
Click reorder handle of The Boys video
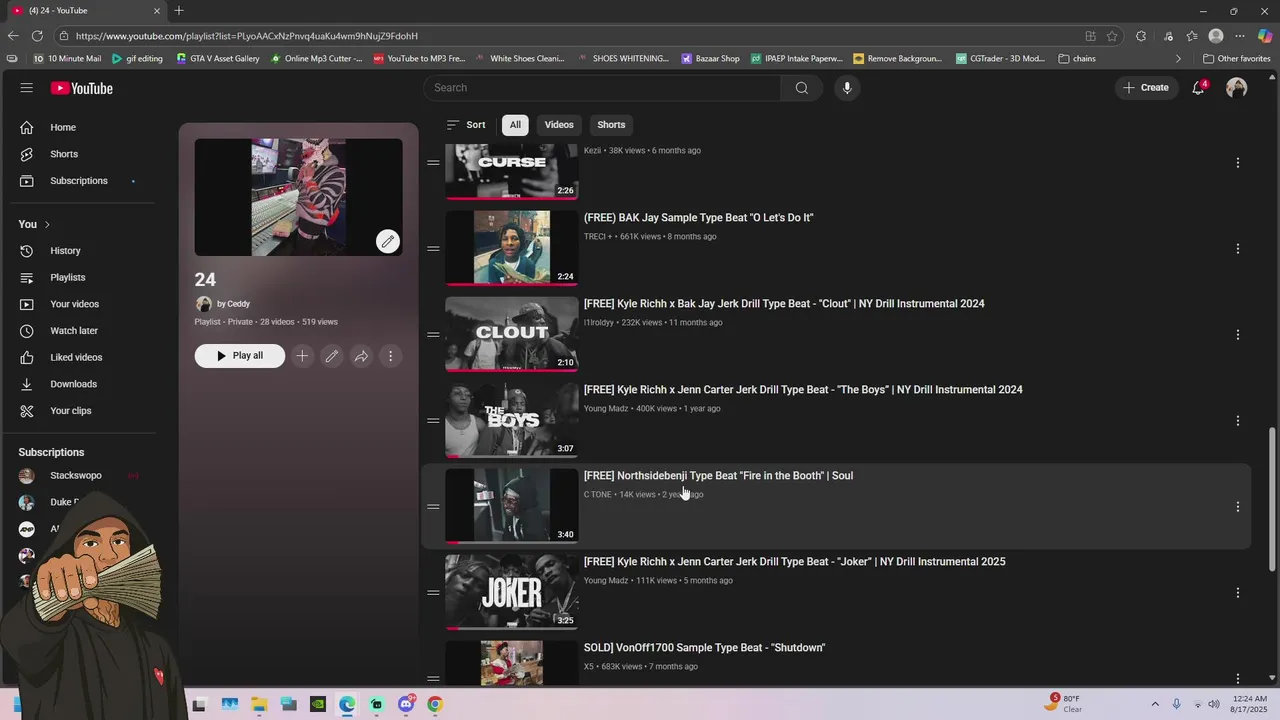[433, 421]
